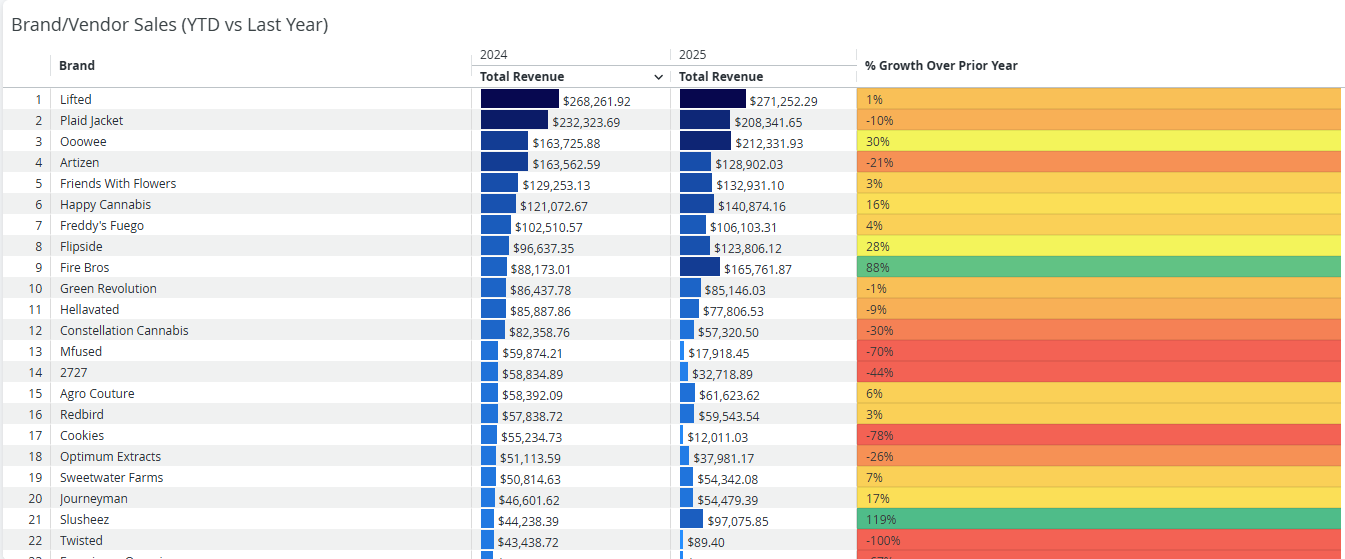Click the $132,931.10 revenue value
The width and height of the screenshot is (1345, 559).
coord(750,185)
